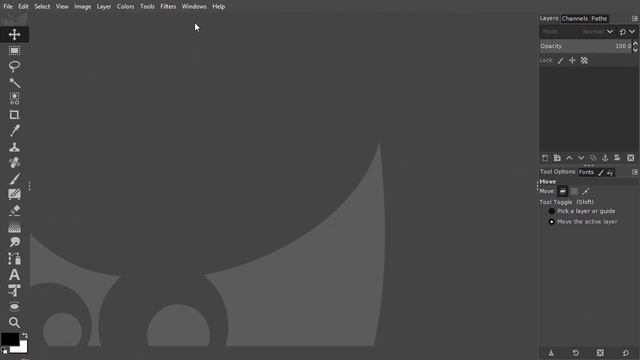Open the Tools menu

147,7
